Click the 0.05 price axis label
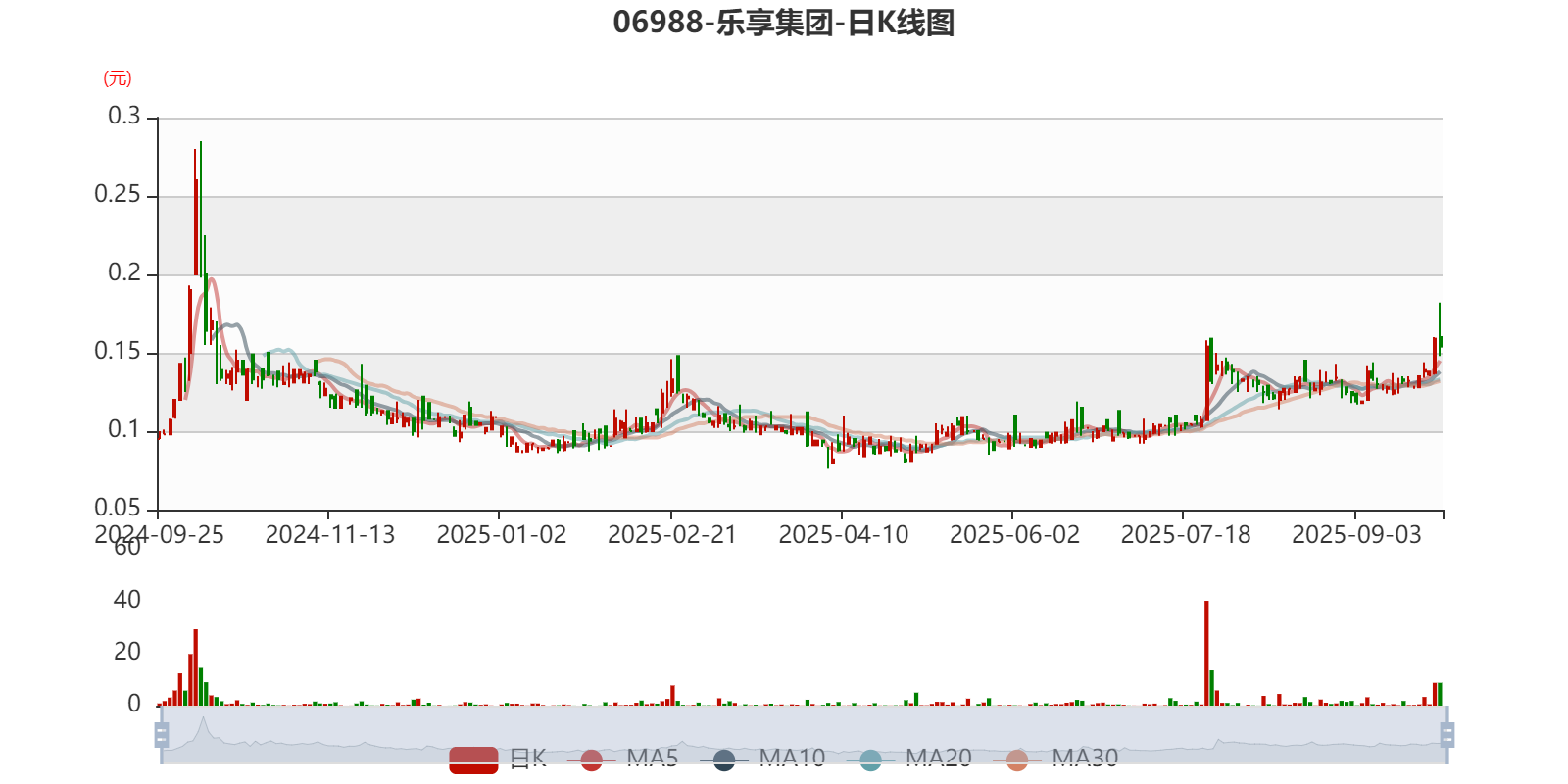 pos(118,508)
